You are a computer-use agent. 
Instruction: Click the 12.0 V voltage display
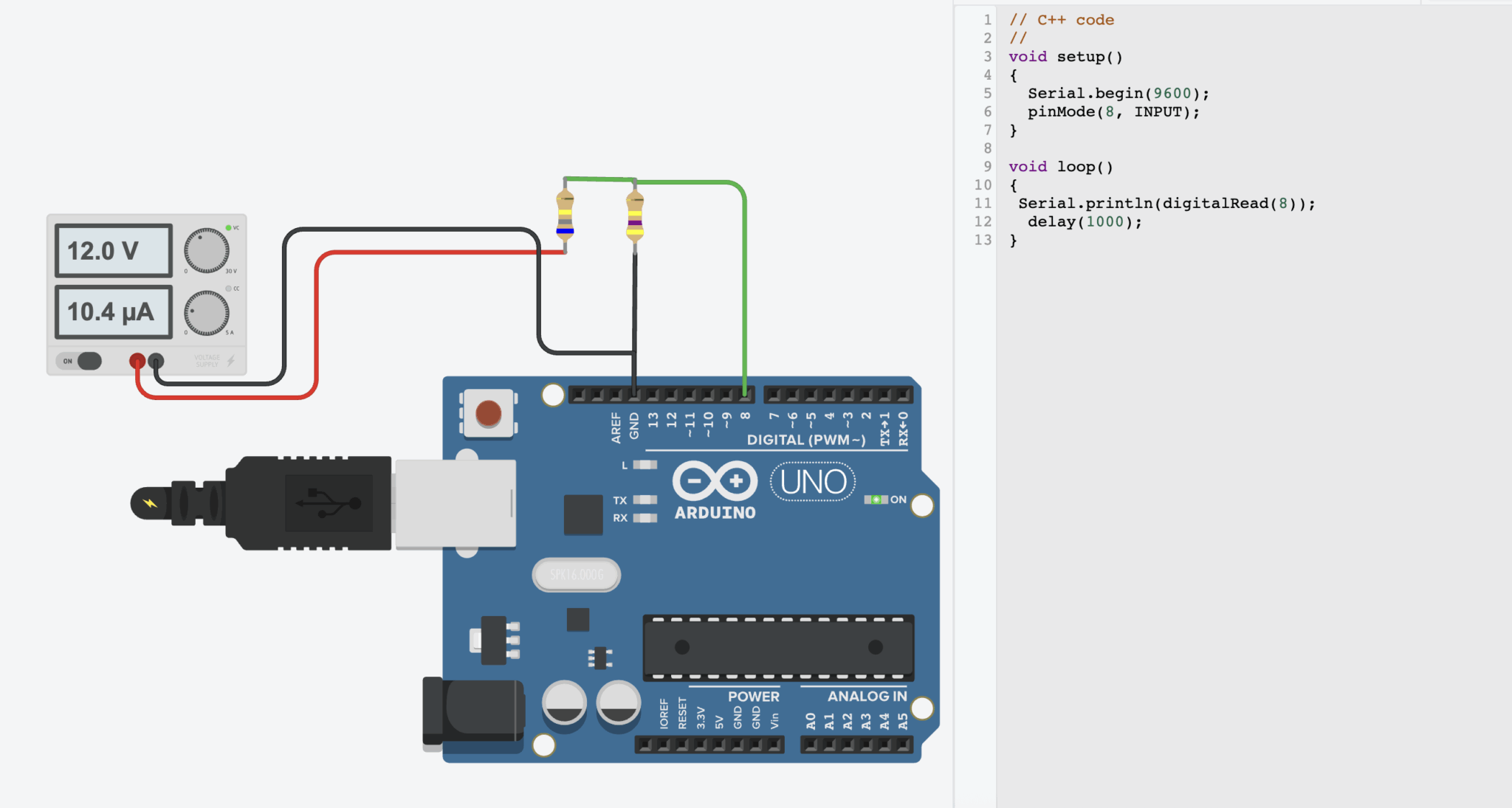click(112, 250)
